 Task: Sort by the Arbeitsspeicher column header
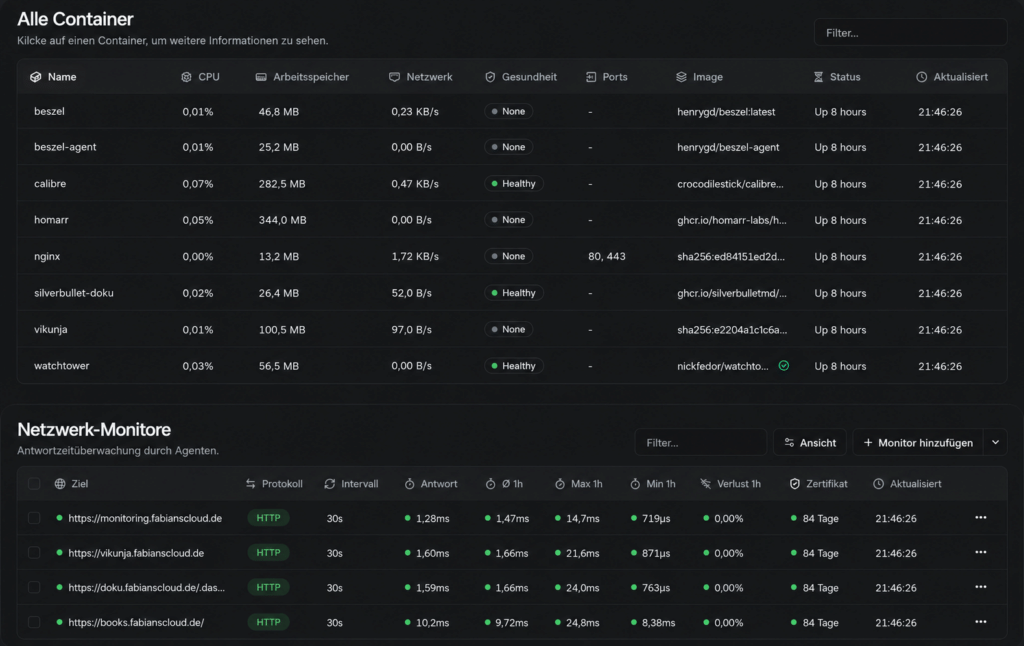click(x=302, y=77)
